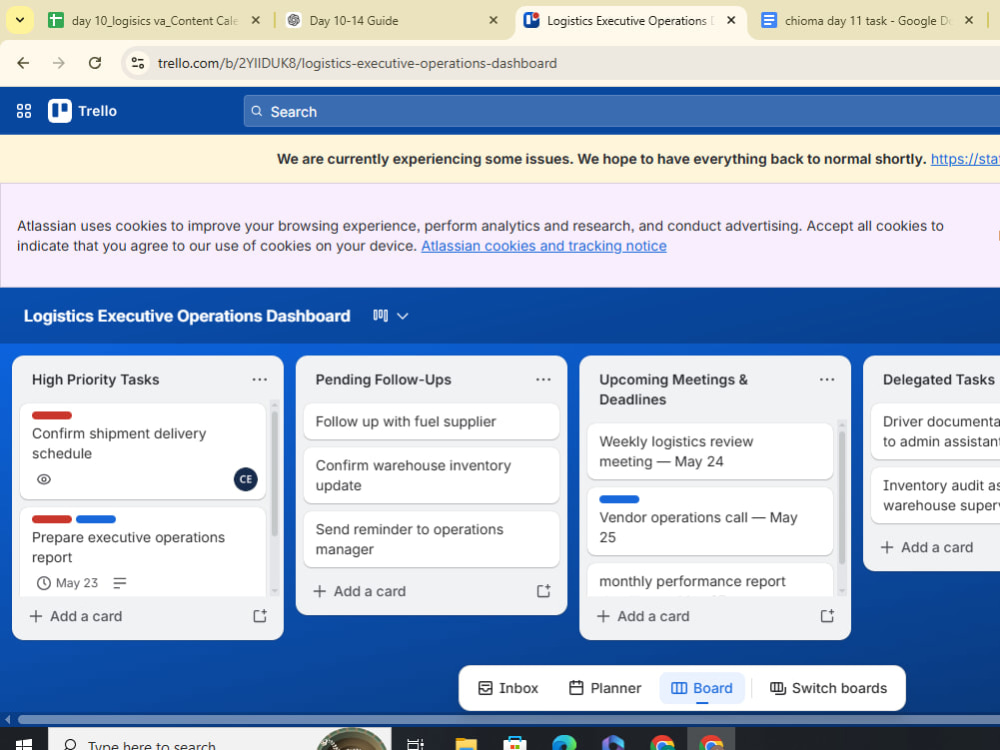
Task: Click the CE member avatar on shipment card
Action: pos(246,479)
